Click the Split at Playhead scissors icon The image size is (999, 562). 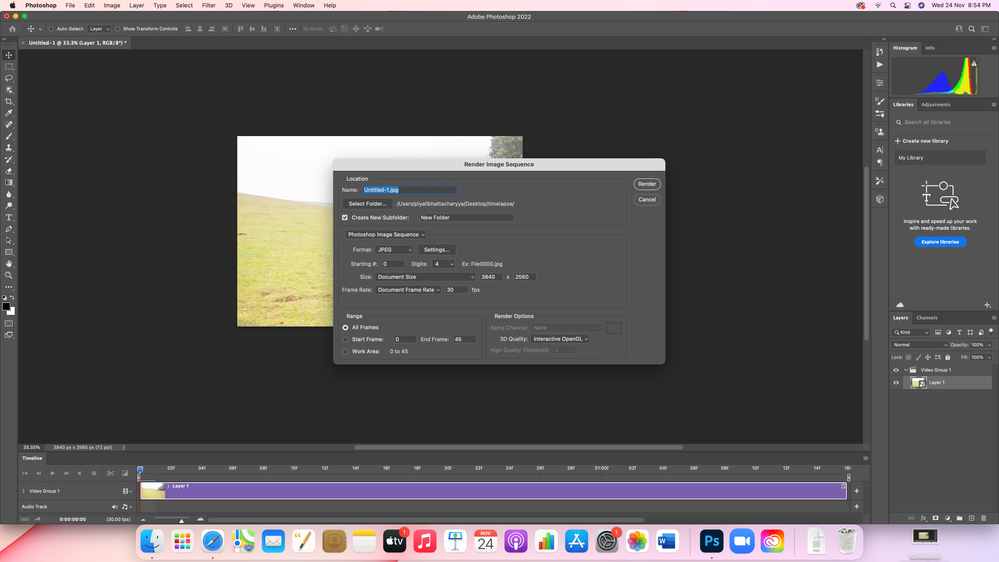110,473
